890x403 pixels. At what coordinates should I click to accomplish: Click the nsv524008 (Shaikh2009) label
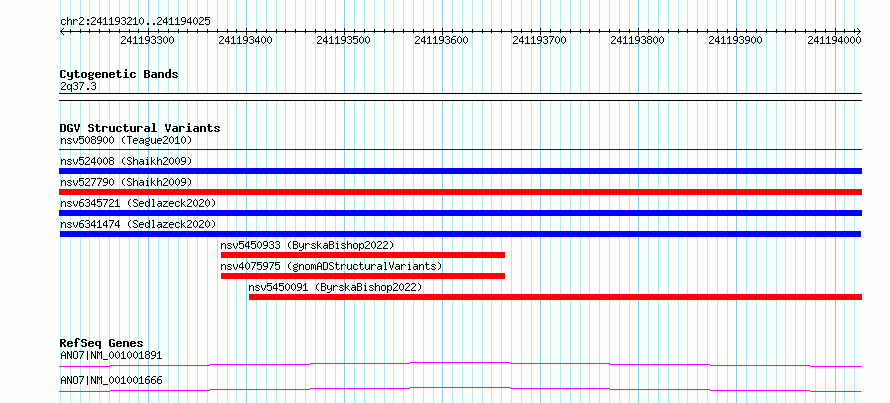(x=126, y=161)
